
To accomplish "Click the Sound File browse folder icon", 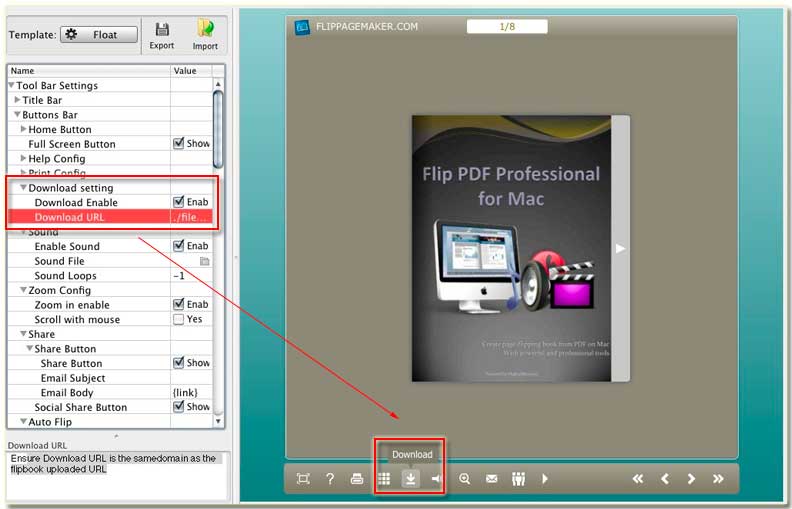I will pos(205,261).
